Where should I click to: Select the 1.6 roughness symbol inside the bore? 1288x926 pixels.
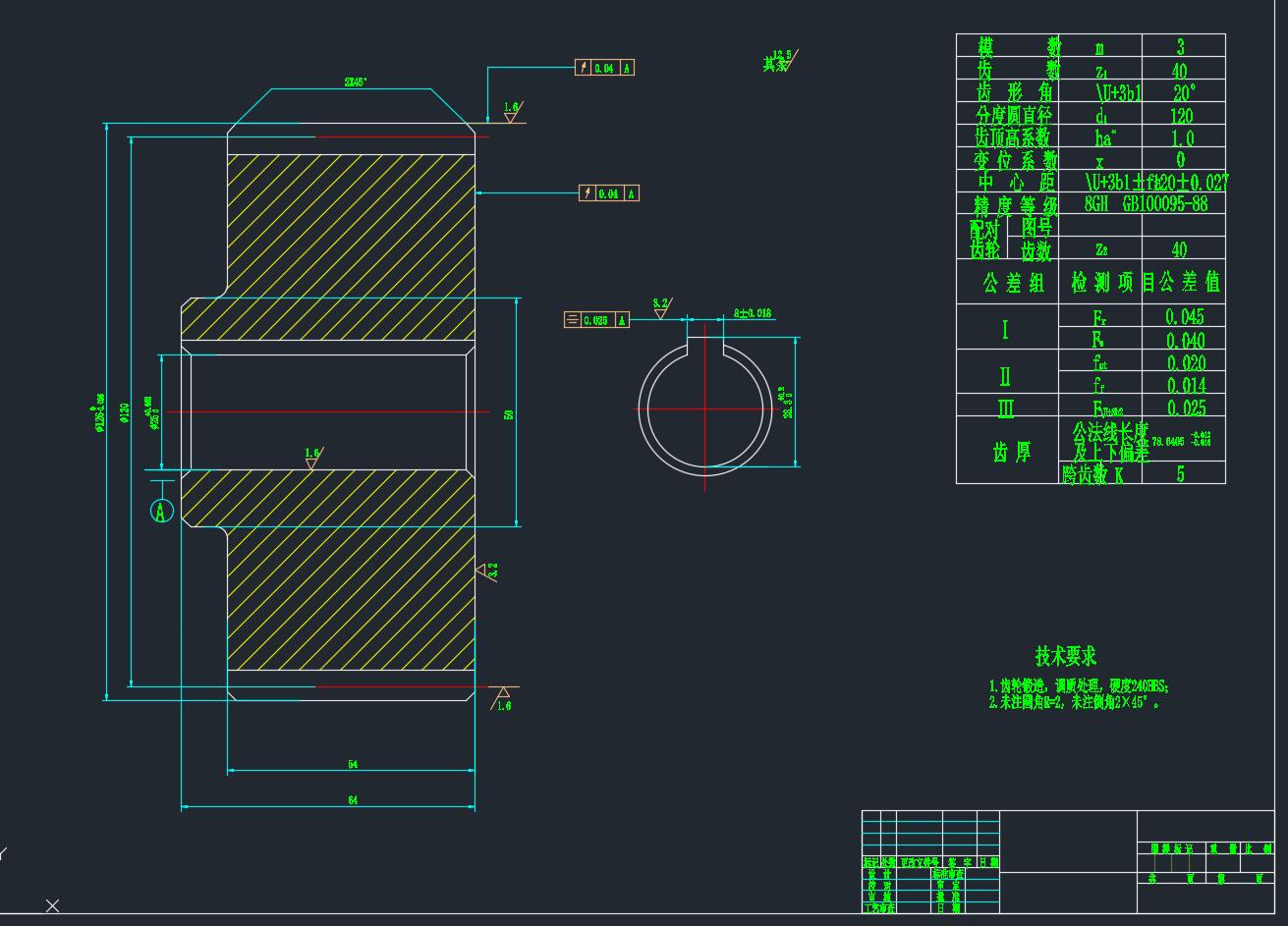(311, 459)
